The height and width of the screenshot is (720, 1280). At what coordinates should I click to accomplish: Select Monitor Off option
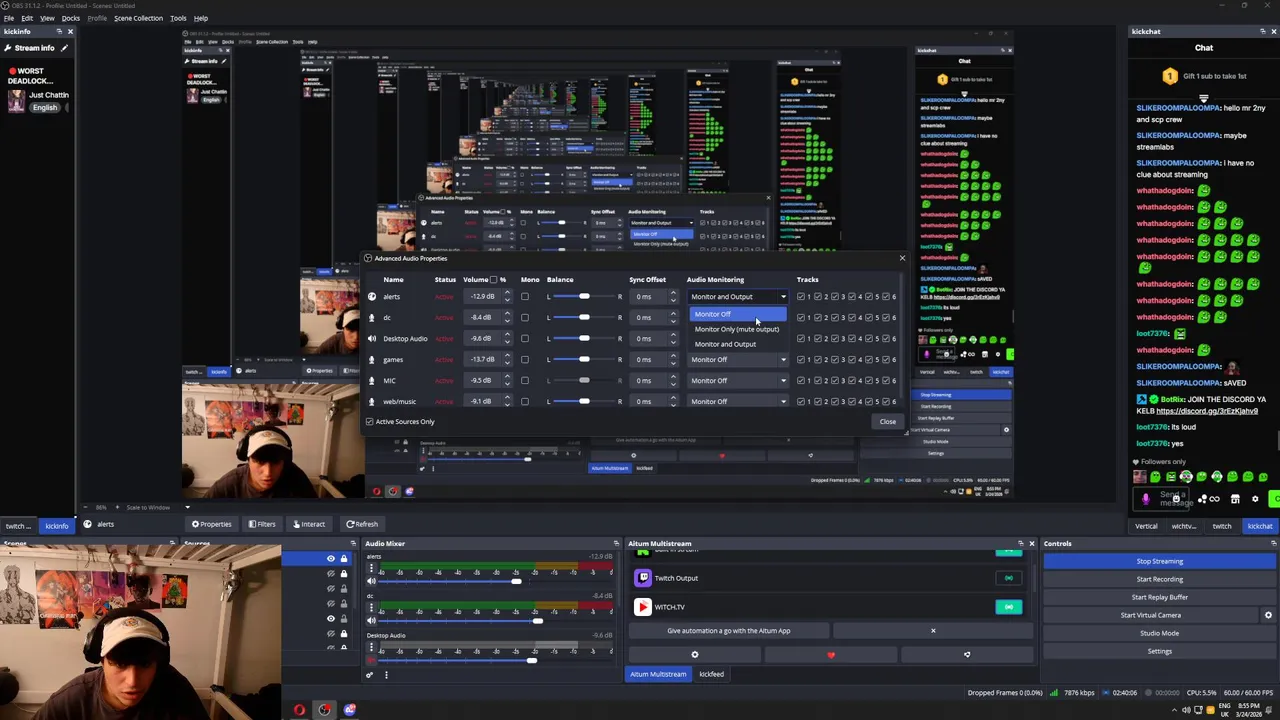739,314
